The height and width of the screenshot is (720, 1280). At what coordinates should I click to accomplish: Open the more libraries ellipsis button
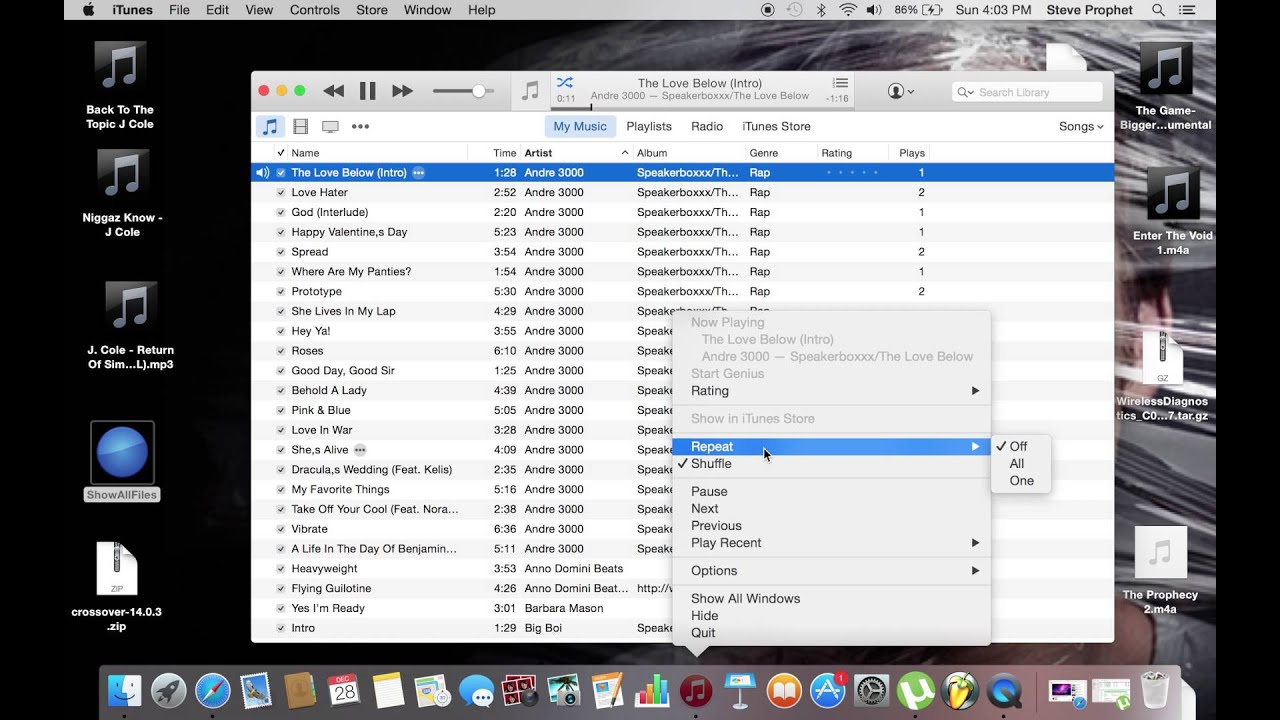[361, 126]
